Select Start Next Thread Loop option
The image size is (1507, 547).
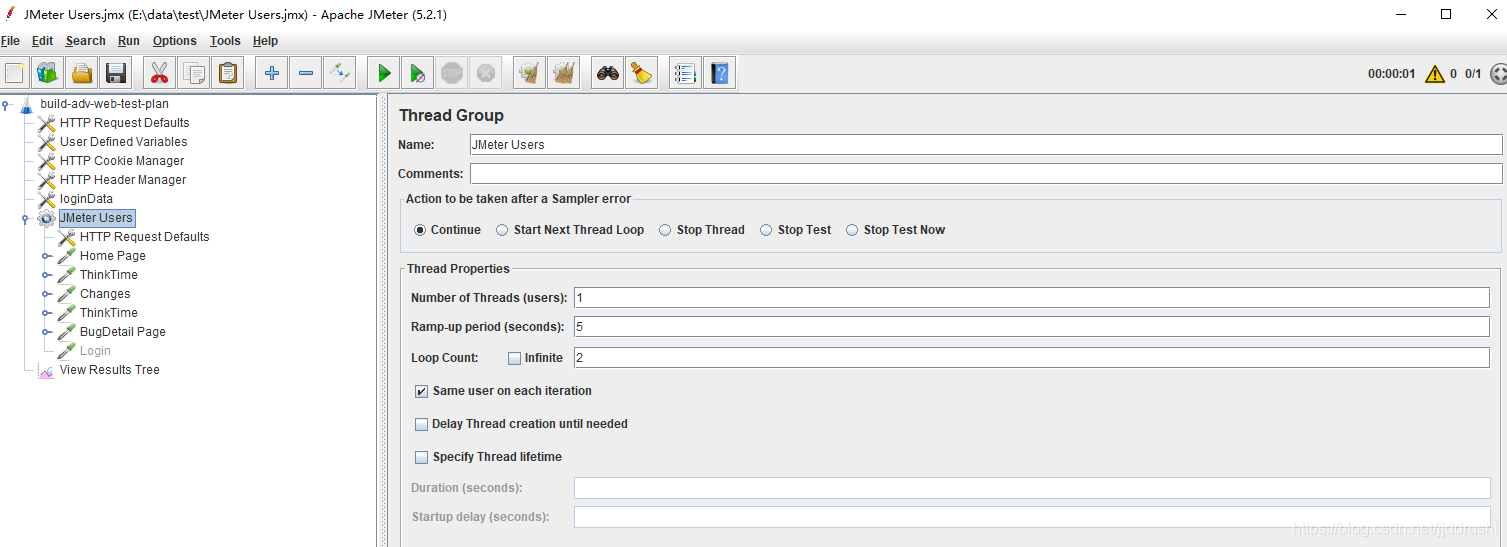pyautogui.click(x=502, y=230)
